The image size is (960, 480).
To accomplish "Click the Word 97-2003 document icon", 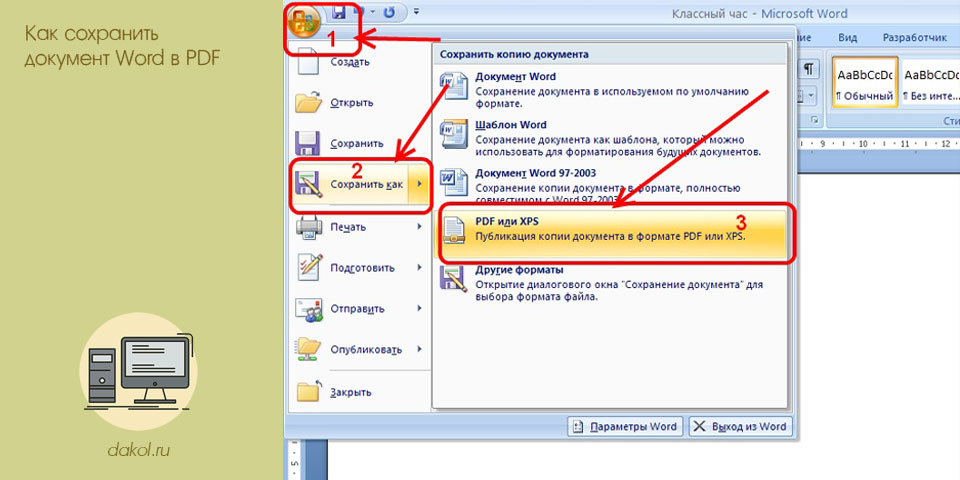I will pyautogui.click(x=454, y=181).
